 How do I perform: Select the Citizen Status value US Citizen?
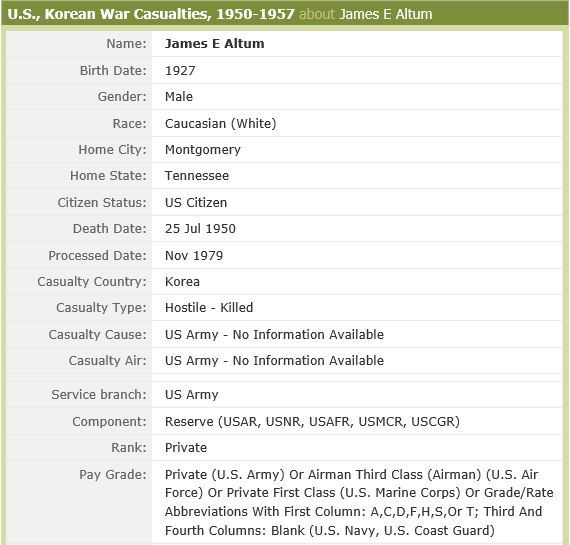tap(196, 203)
